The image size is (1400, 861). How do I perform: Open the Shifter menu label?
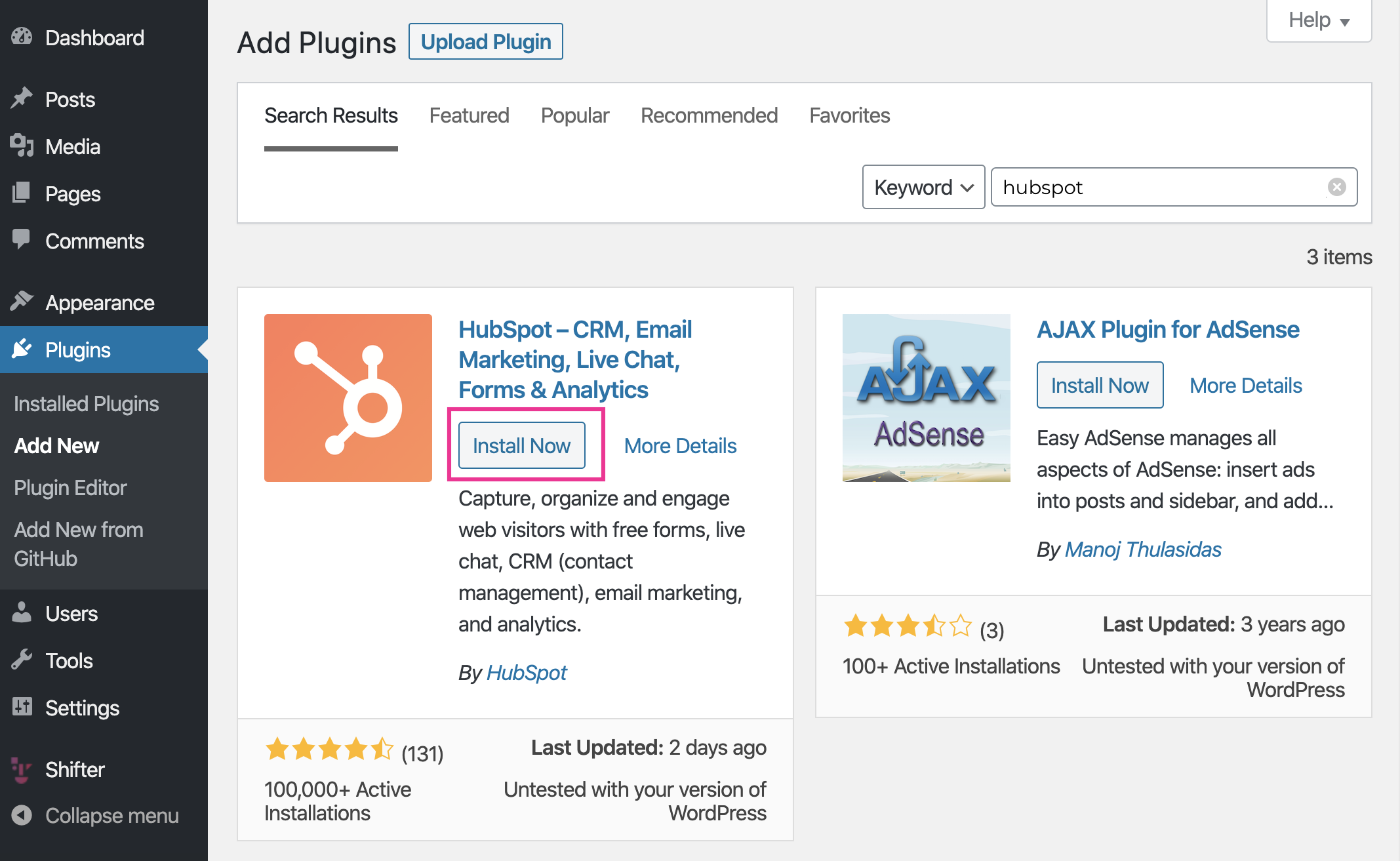pos(75,769)
